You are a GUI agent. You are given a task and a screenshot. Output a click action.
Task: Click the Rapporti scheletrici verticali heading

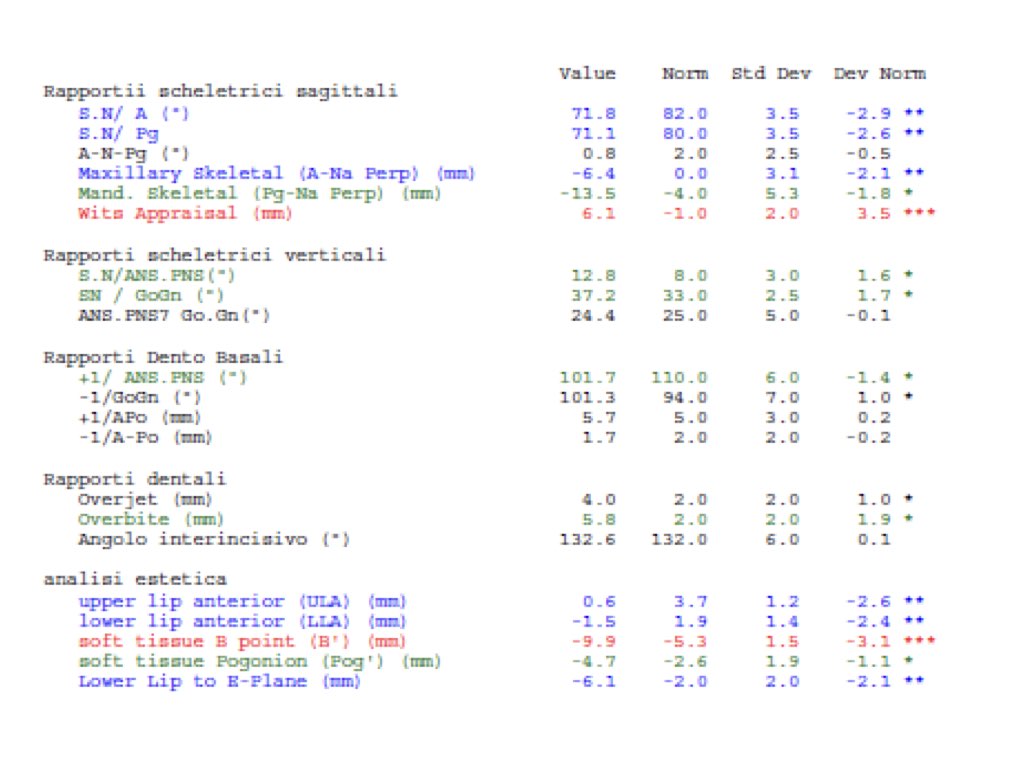[214, 255]
